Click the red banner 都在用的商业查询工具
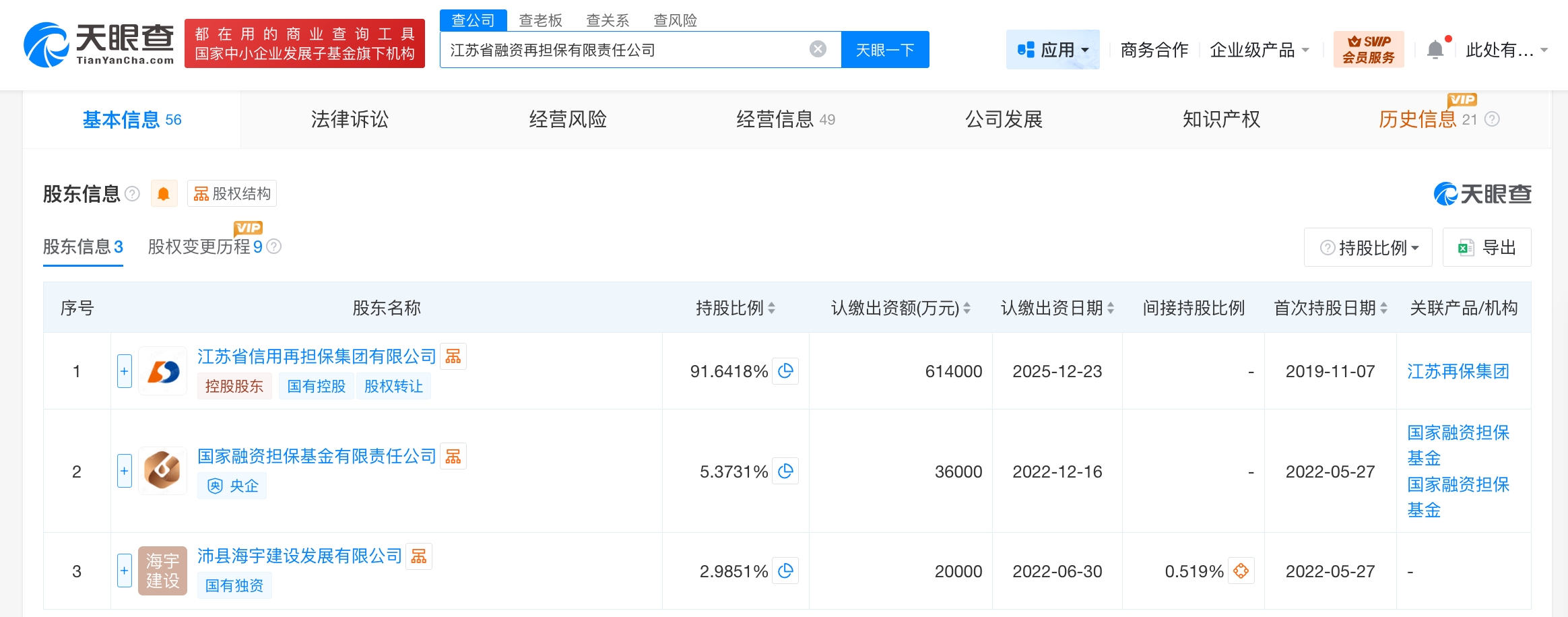The width and height of the screenshot is (1568, 617). (304, 43)
